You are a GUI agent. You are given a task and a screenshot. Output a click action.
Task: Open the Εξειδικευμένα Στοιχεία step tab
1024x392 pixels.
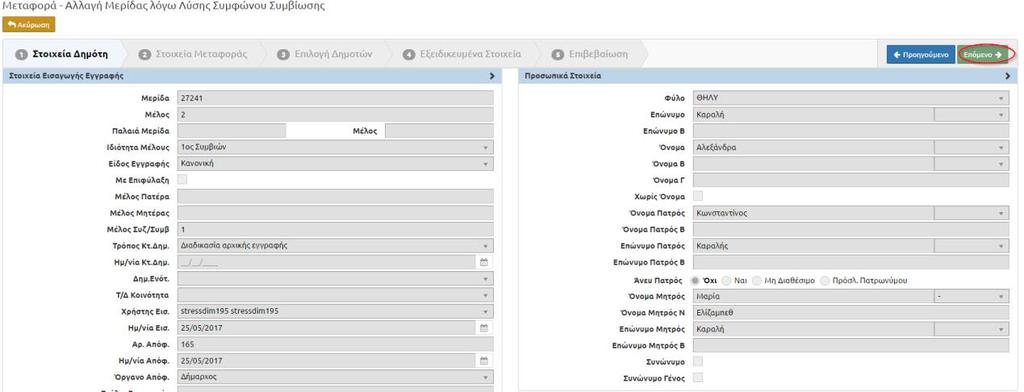click(x=462, y=54)
